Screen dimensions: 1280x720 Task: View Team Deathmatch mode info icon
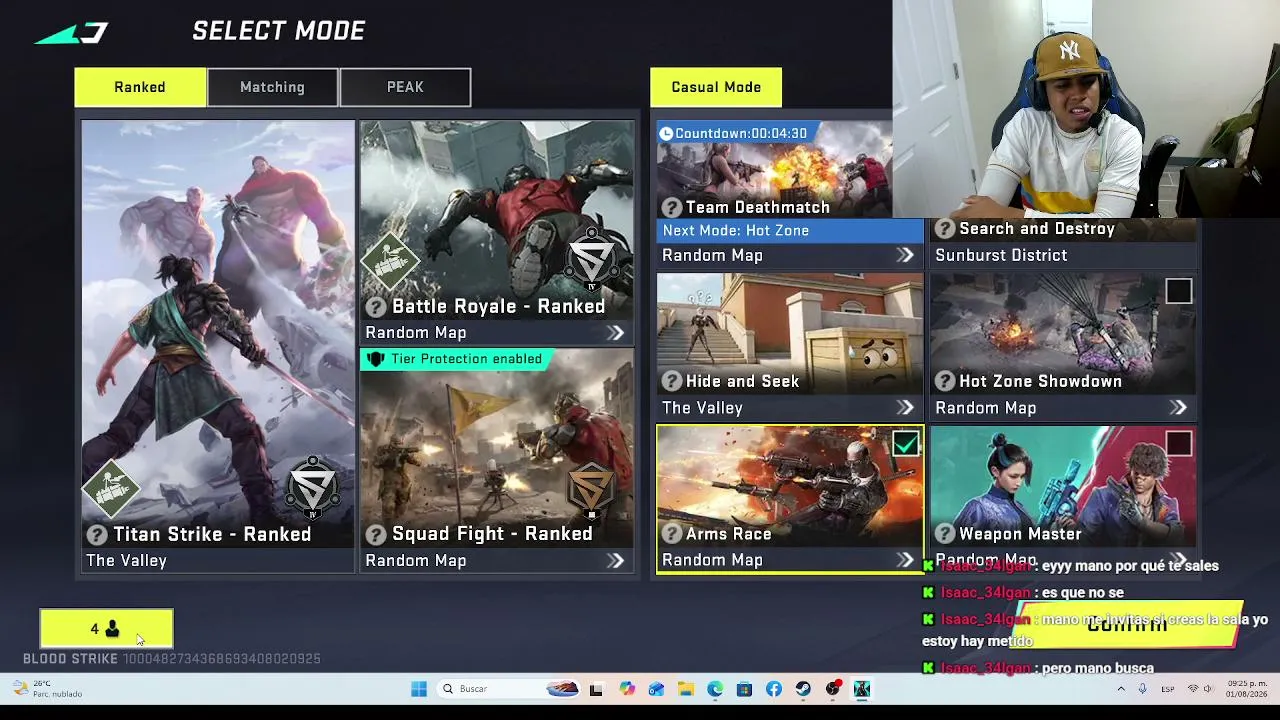point(672,208)
